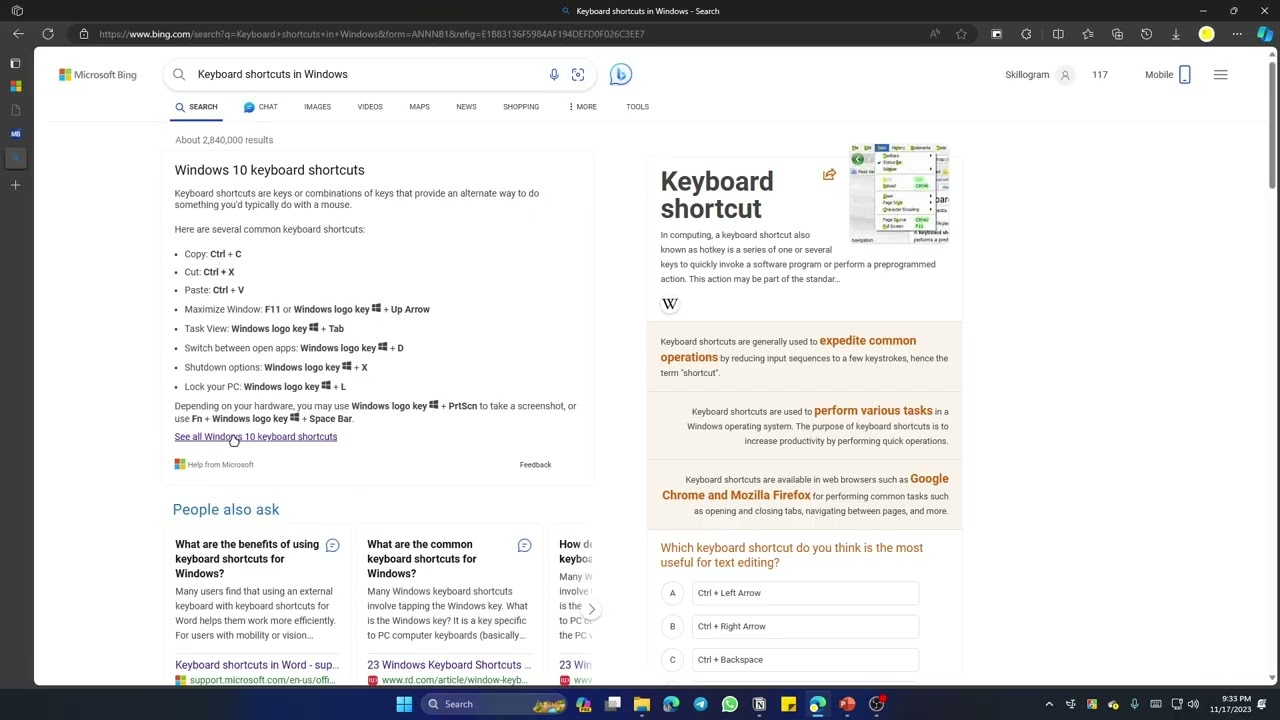Open the keyboard shortcut menu thumbnail image
The image size is (1280, 720).
point(899,194)
